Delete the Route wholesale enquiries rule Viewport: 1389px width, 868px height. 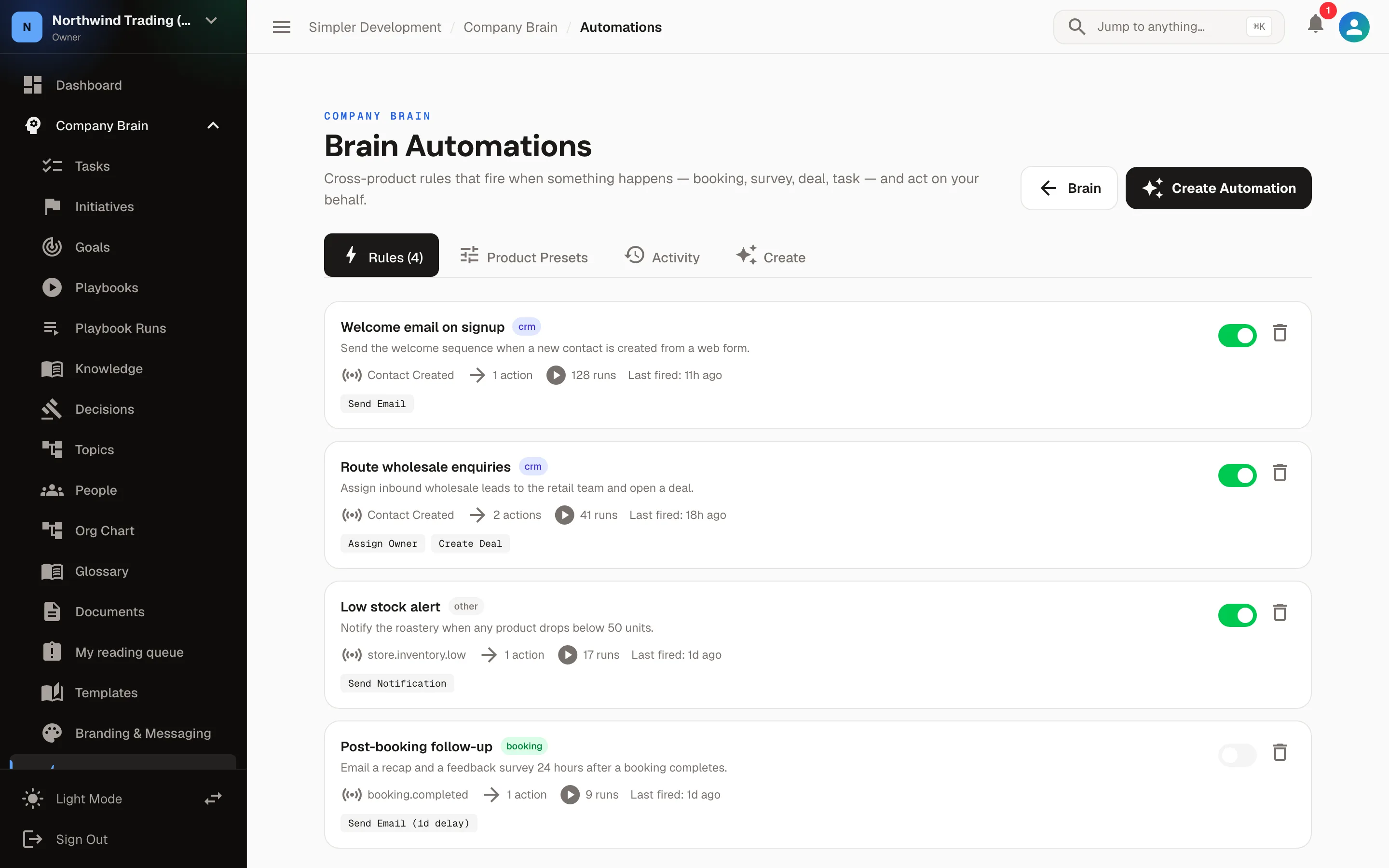coord(1280,473)
